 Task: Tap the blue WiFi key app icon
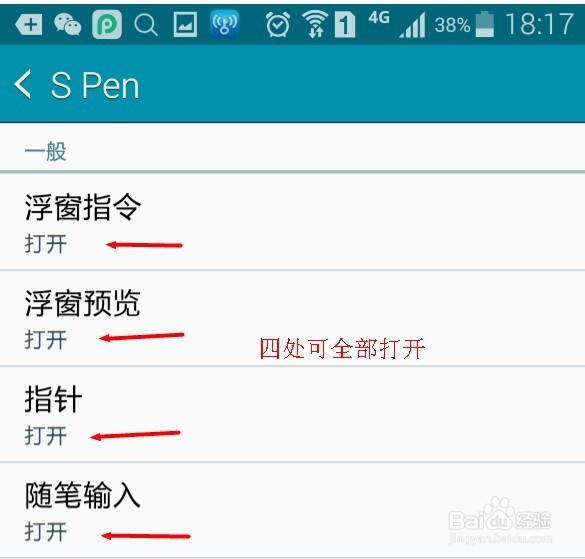coord(224,24)
